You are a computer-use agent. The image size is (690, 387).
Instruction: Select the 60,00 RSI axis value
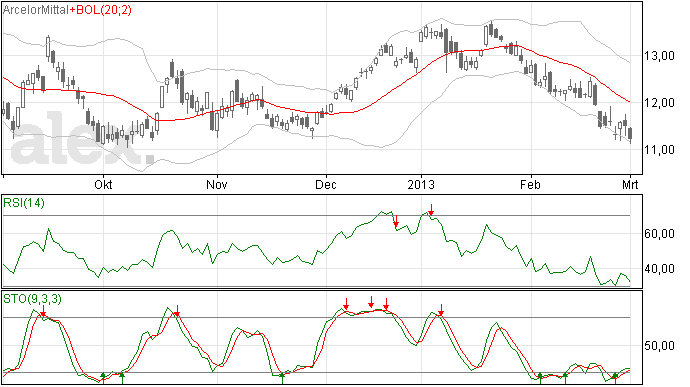tap(659, 234)
